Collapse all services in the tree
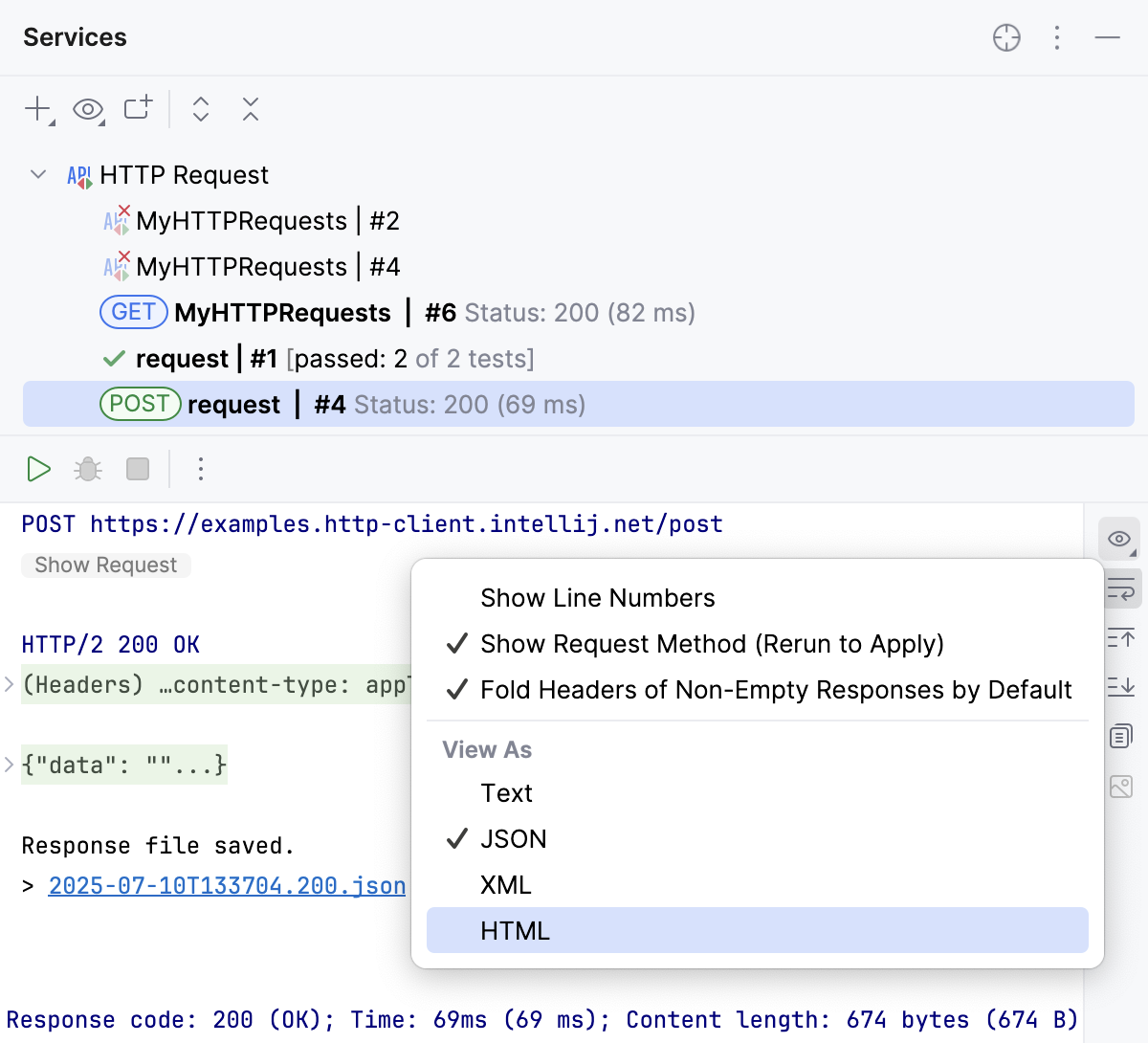 click(x=251, y=109)
